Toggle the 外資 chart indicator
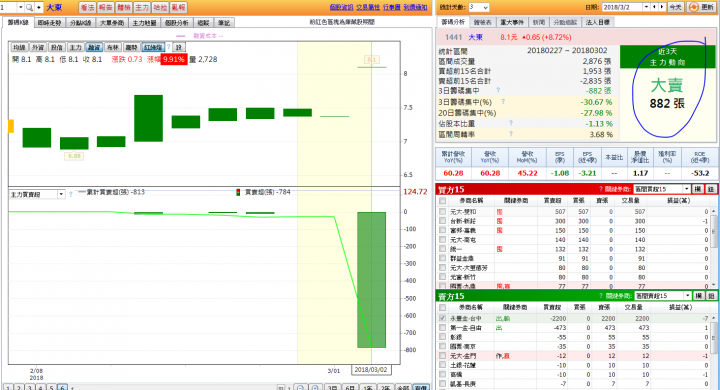720x390 pixels. (38, 47)
